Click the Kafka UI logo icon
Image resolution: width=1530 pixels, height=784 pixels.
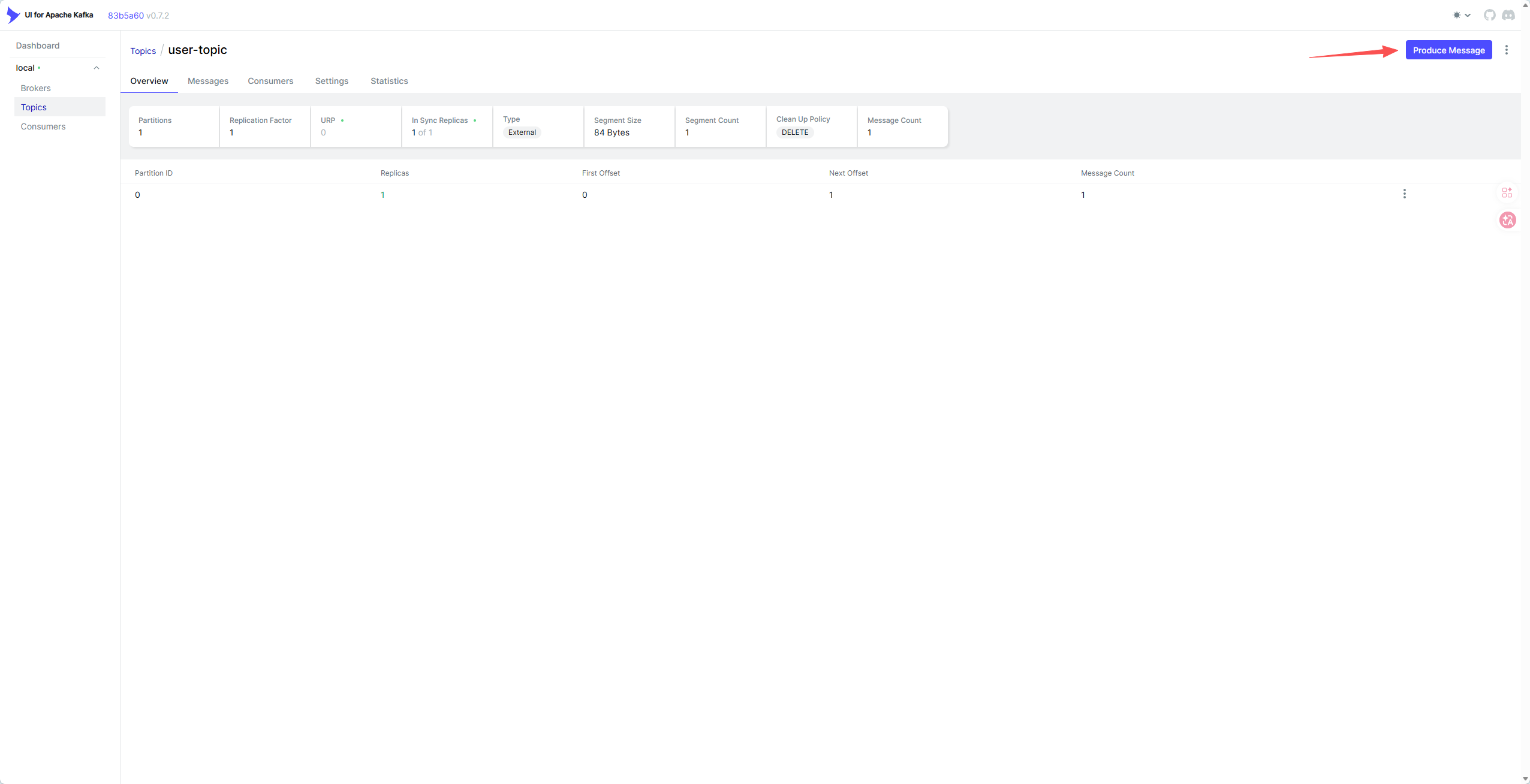13,15
